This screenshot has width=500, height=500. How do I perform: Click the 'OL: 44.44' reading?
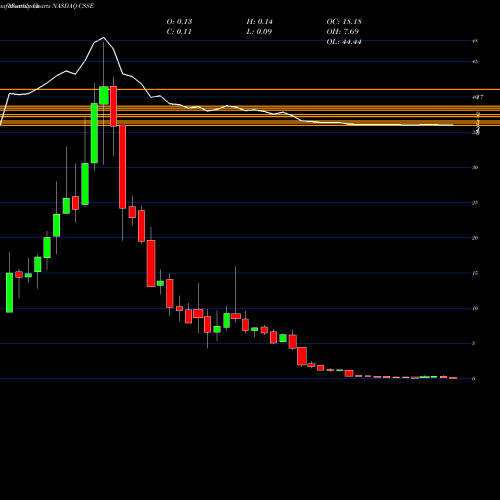click(x=344, y=41)
